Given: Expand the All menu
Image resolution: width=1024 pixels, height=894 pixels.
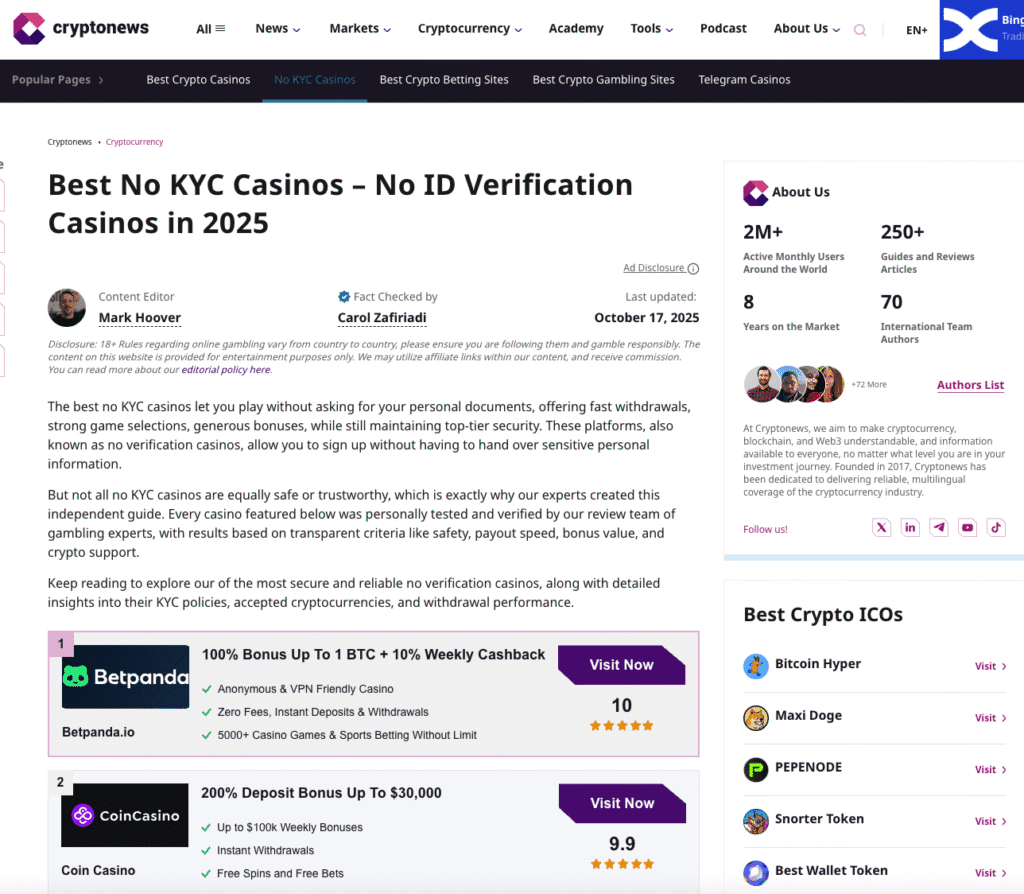Looking at the screenshot, I should 210,29.
